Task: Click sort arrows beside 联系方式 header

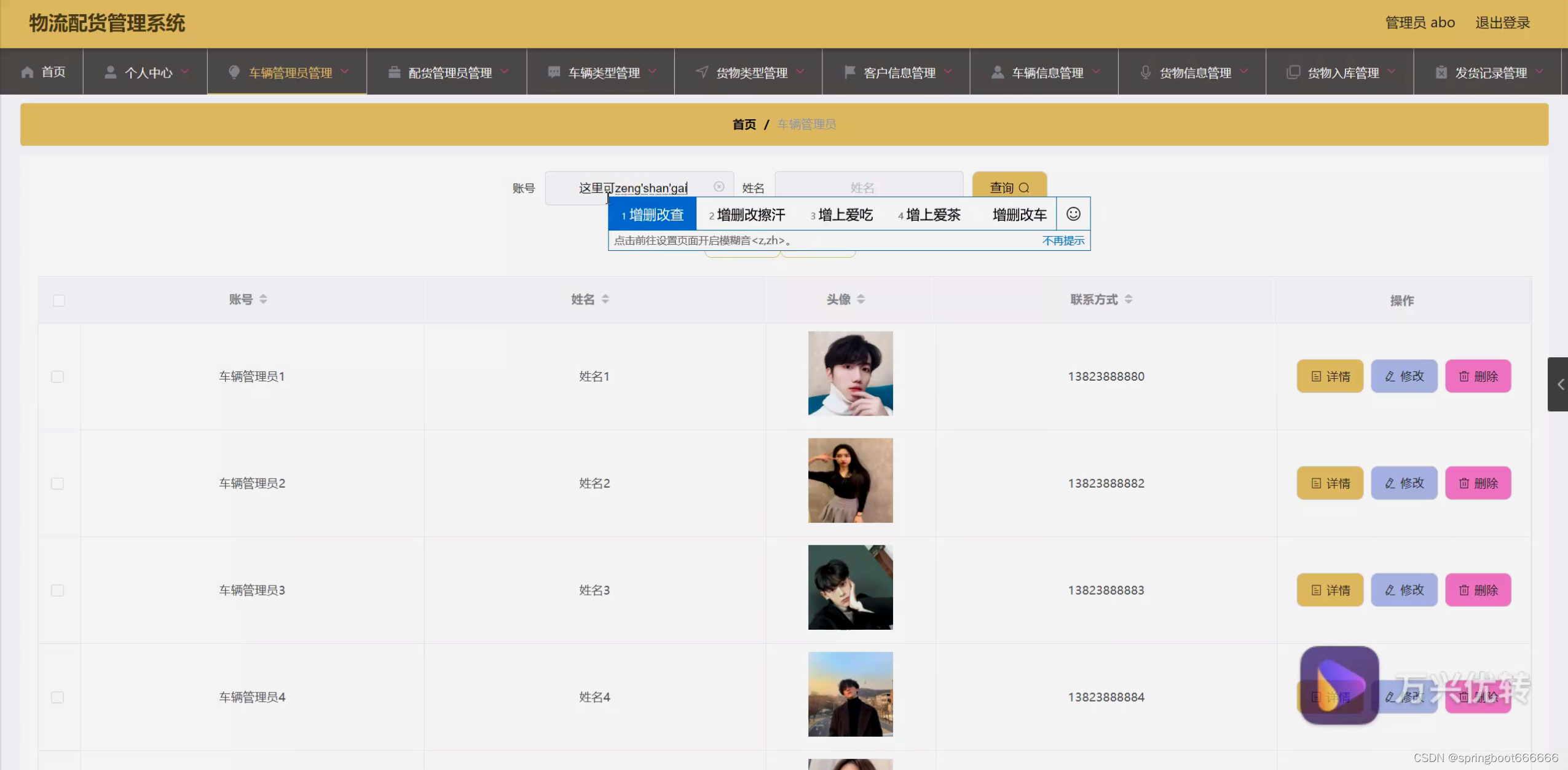Action: (x=1129, y=300)
